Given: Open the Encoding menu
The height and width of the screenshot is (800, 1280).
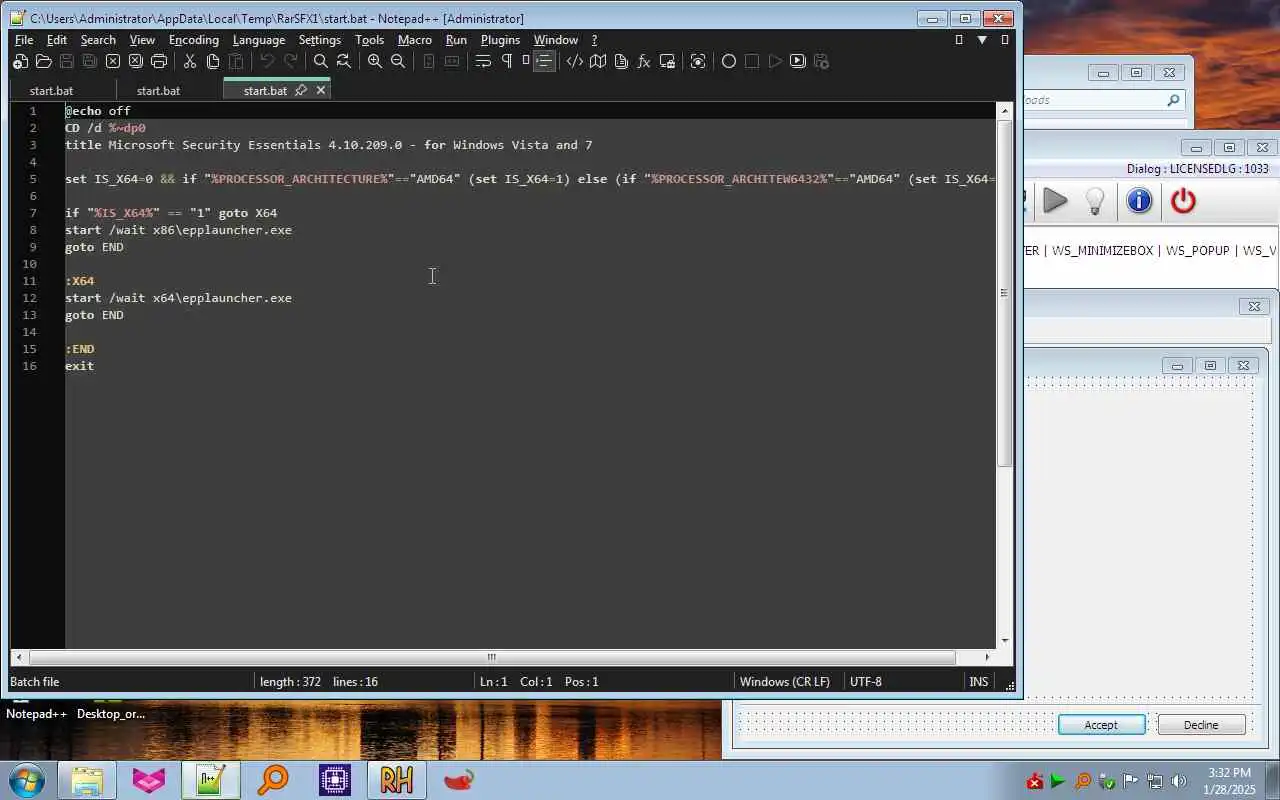Looking at the screenshot, I should pos(194,40).
